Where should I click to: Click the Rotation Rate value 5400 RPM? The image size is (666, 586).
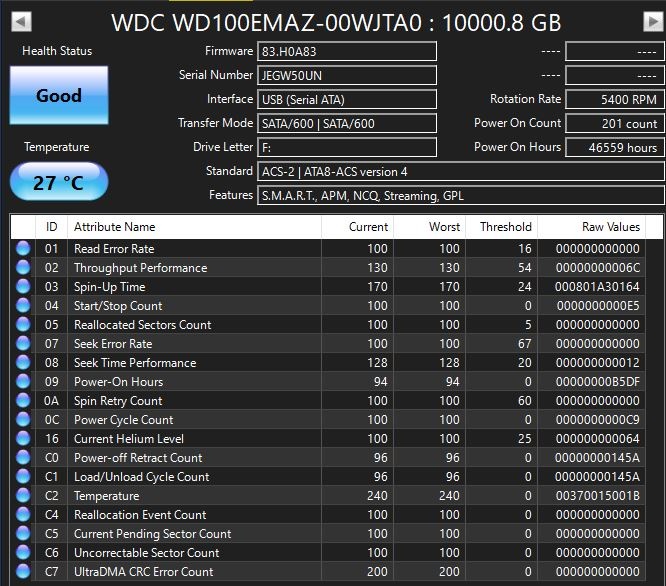click(x=615, y=99)
